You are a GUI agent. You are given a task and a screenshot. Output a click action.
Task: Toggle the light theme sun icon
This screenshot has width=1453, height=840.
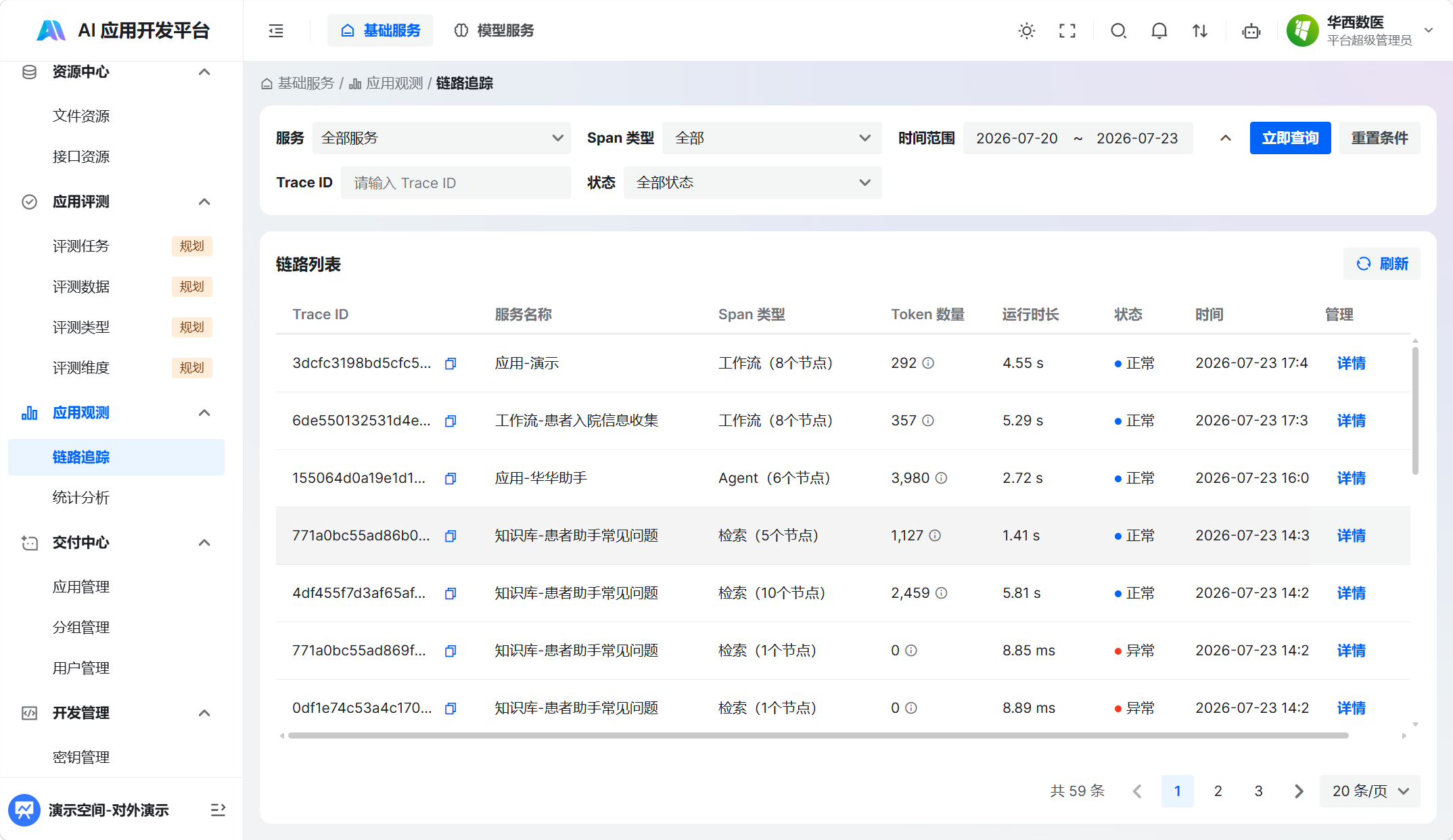[1027, 30]
